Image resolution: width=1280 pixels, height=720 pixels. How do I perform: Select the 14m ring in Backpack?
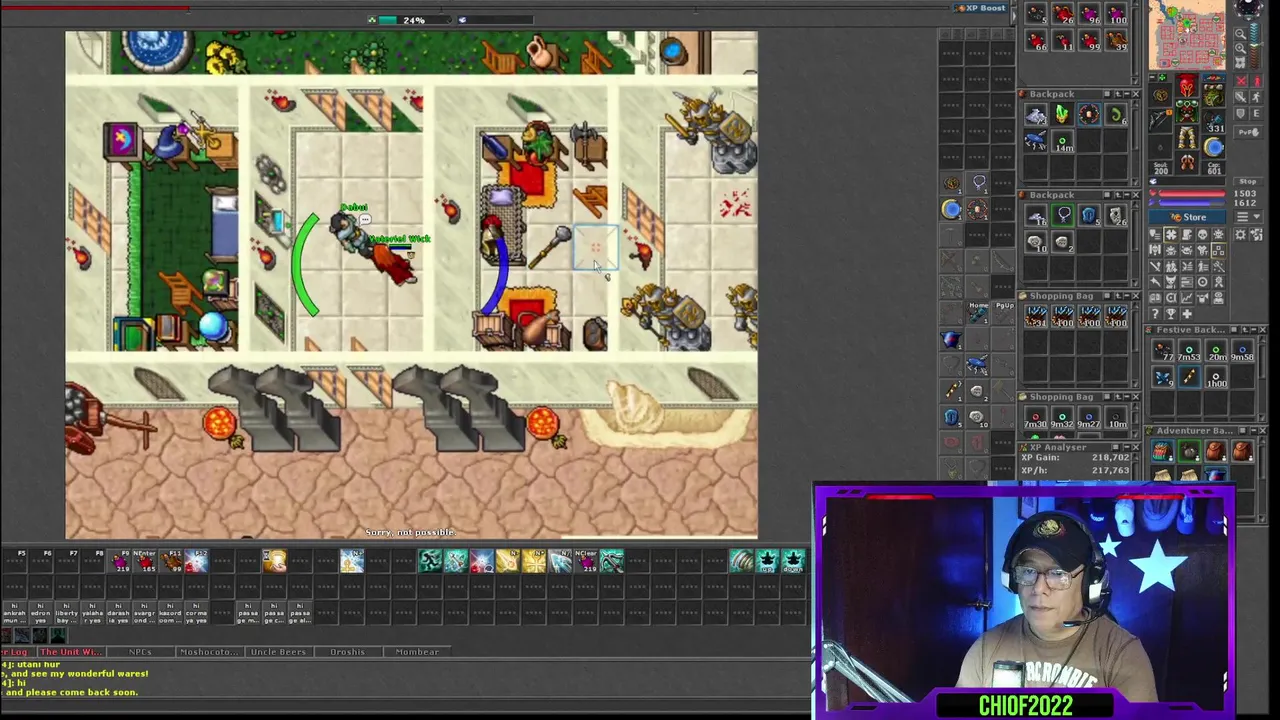pyautogui.click(x=1064, y=142)
